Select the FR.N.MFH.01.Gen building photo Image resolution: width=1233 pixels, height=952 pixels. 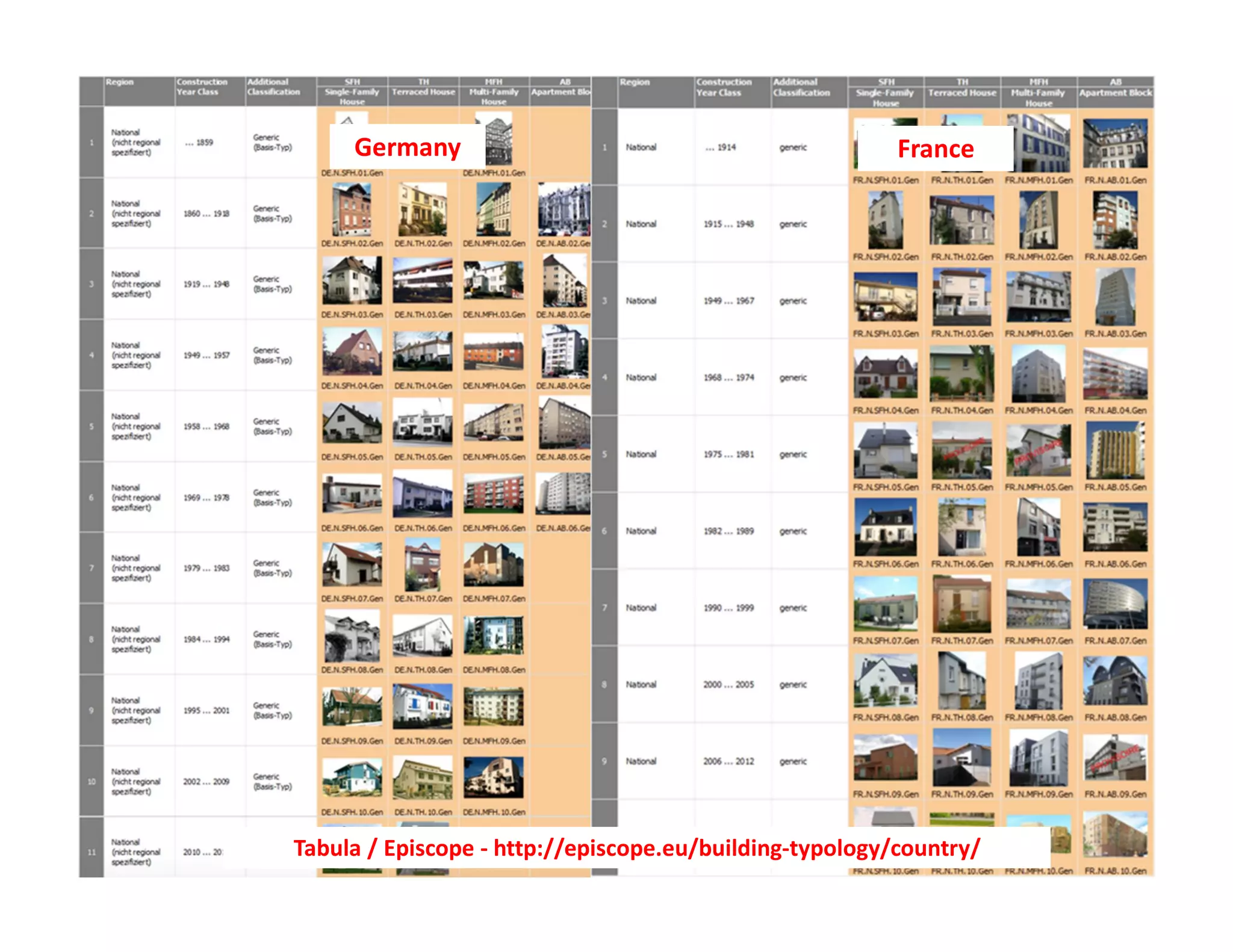[1042, 143]
